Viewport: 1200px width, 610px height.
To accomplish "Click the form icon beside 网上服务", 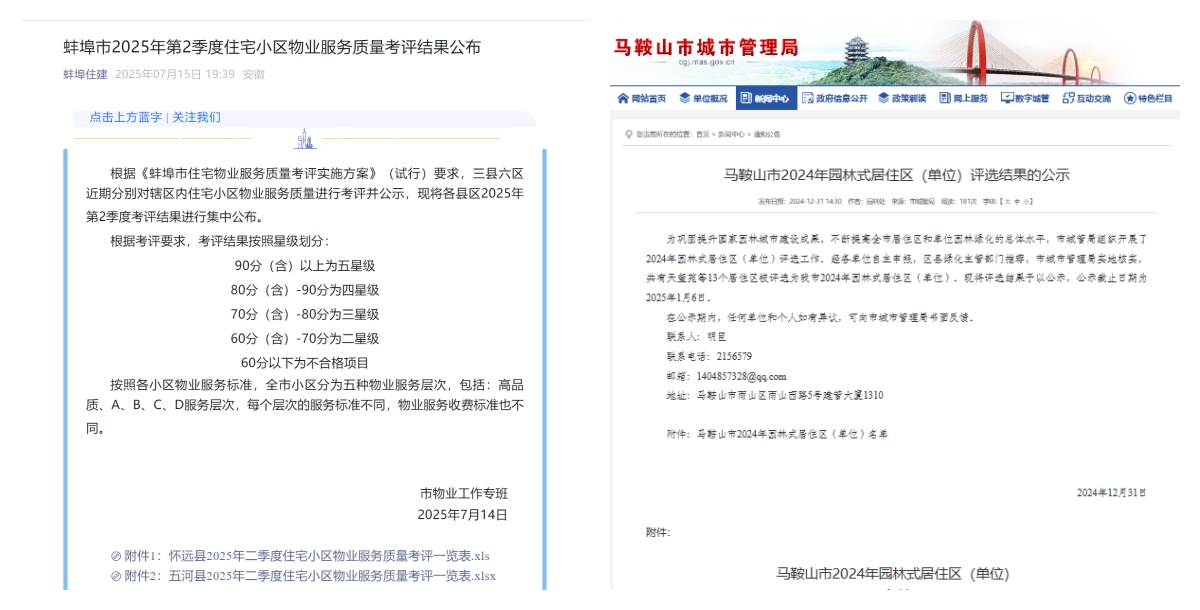I will click(944, 98).
